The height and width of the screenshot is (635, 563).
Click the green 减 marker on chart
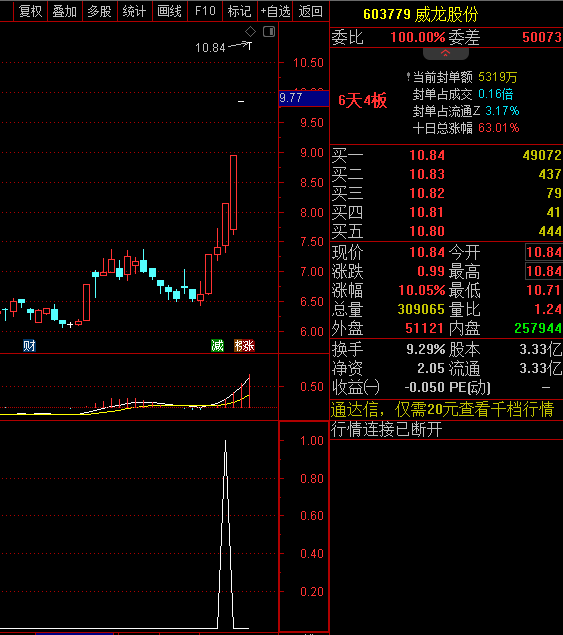(x=218, y=345)
